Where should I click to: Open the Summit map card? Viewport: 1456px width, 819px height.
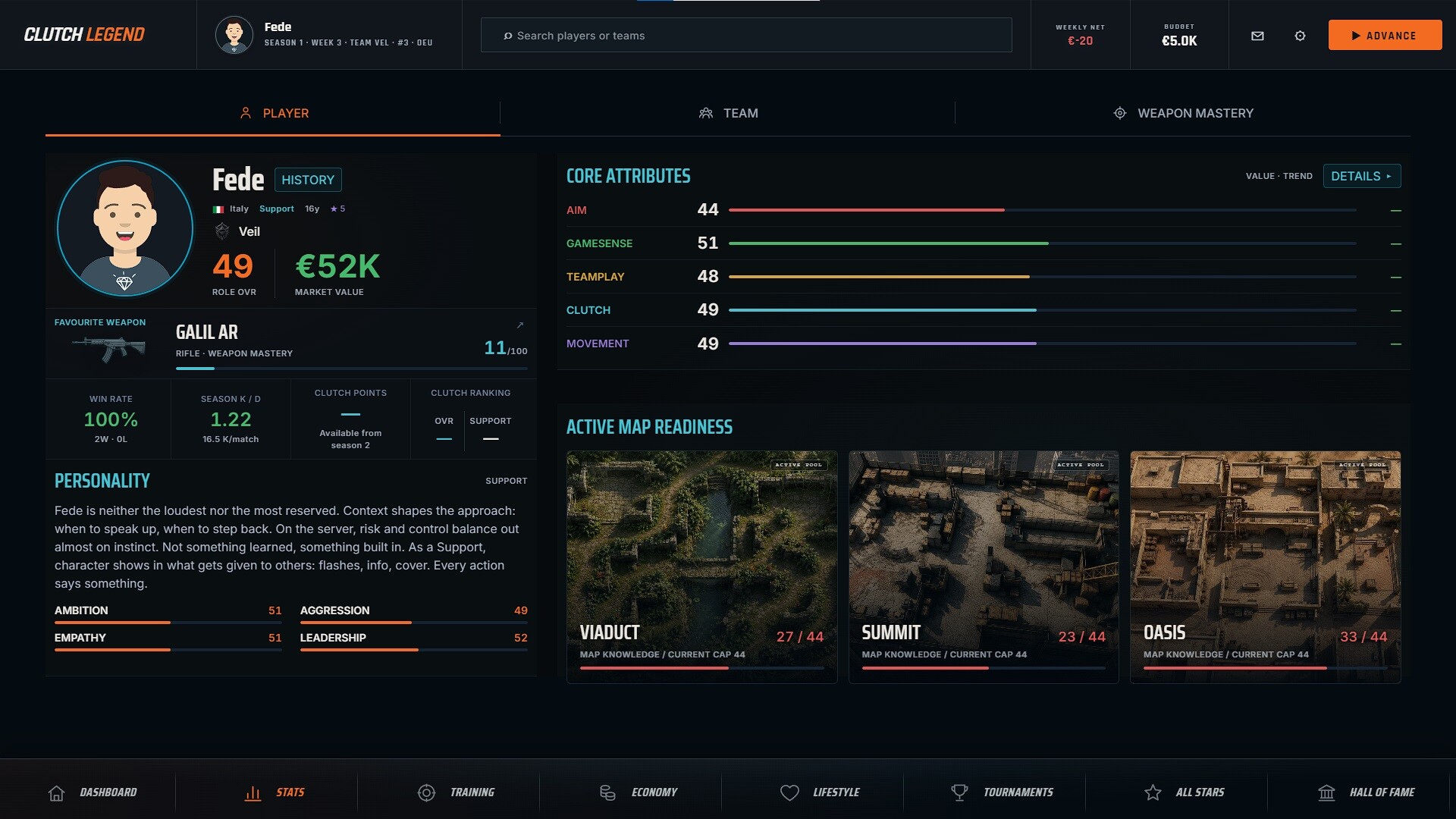click(x=984, y=567)
